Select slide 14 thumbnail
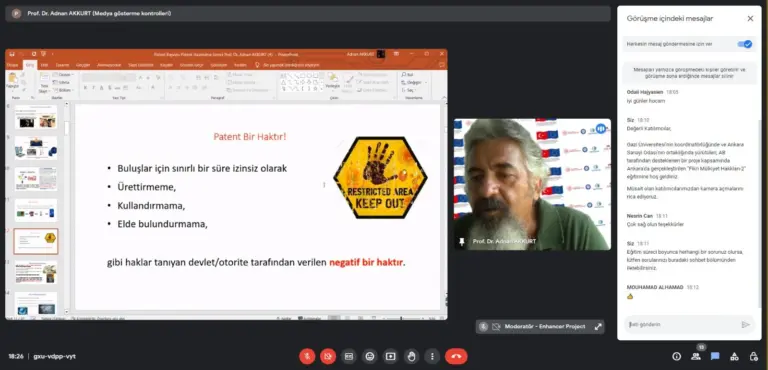The width and height of the screenshot is (768, 370). tap(36, 303)
